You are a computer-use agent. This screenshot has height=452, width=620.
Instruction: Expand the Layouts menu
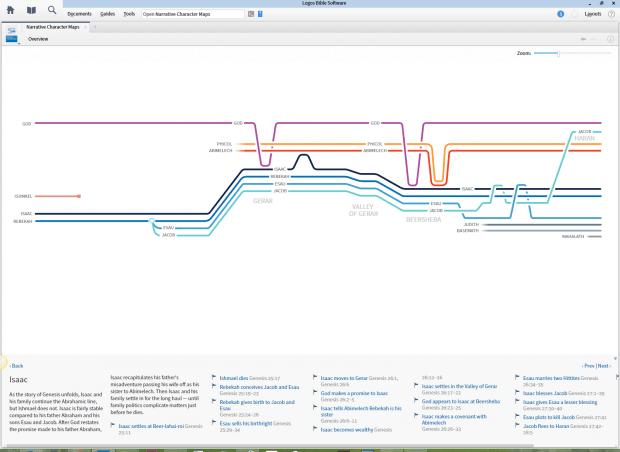pos(592,15)
